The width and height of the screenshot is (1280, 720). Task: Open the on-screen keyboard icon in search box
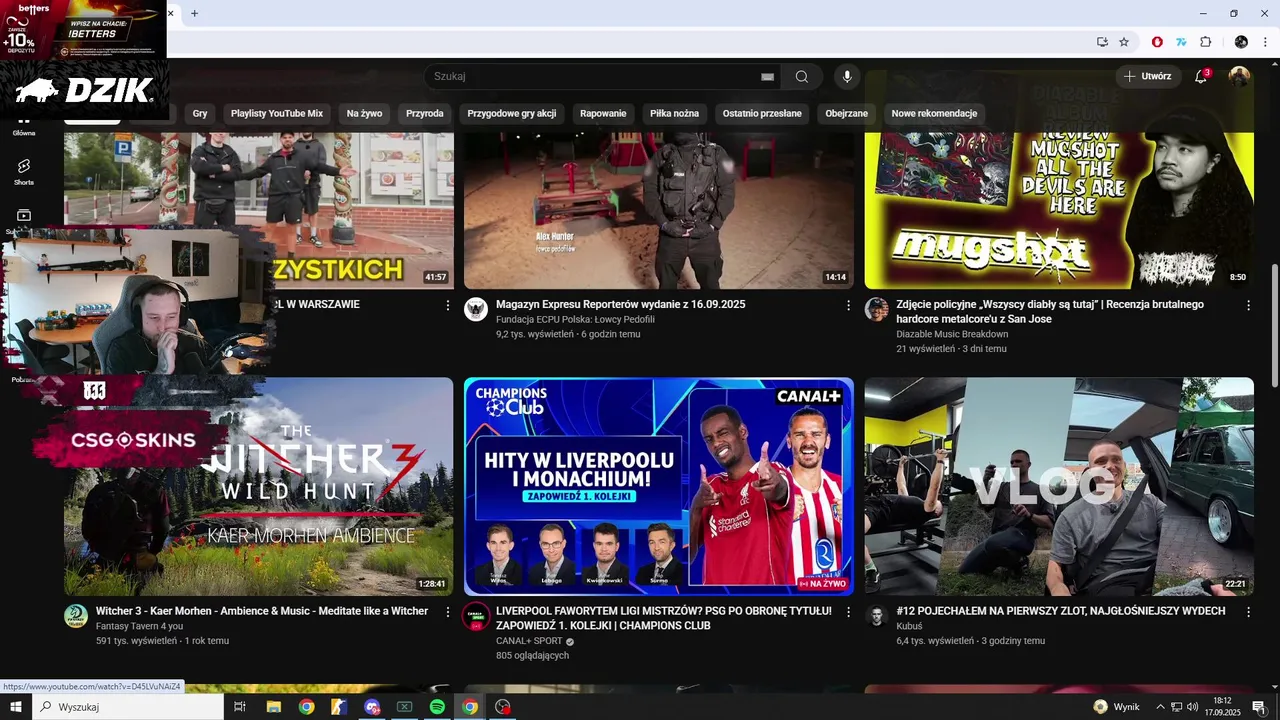pos(767,76)
